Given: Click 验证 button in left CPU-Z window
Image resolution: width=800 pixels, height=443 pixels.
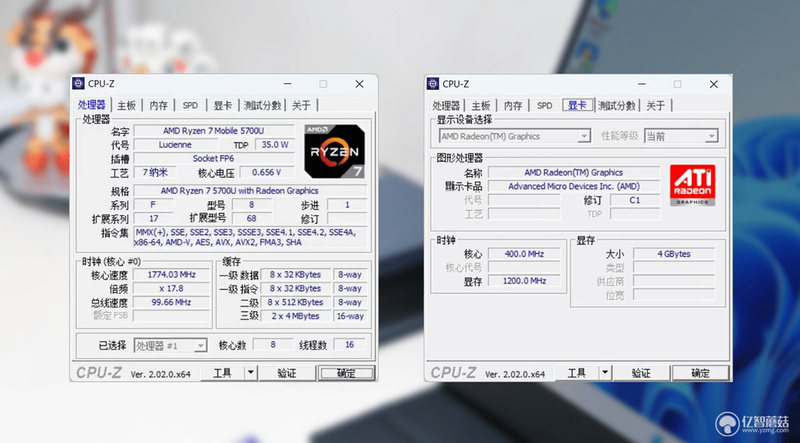Looking at the screenshot, I should coord(287,373).
